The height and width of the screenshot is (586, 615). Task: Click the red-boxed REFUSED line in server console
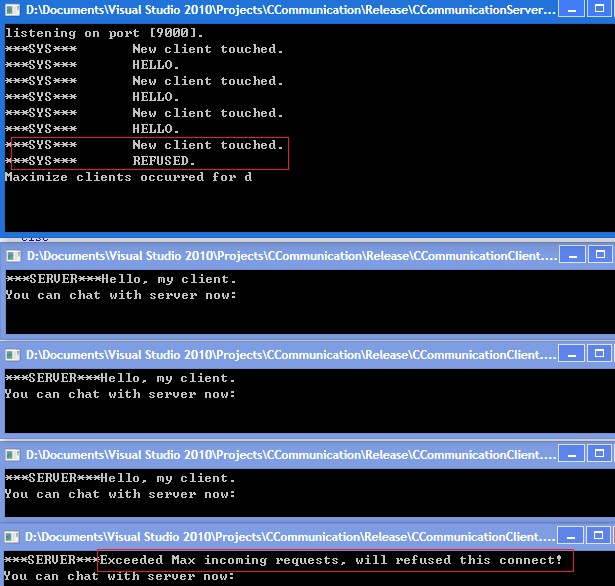[164, 161]
